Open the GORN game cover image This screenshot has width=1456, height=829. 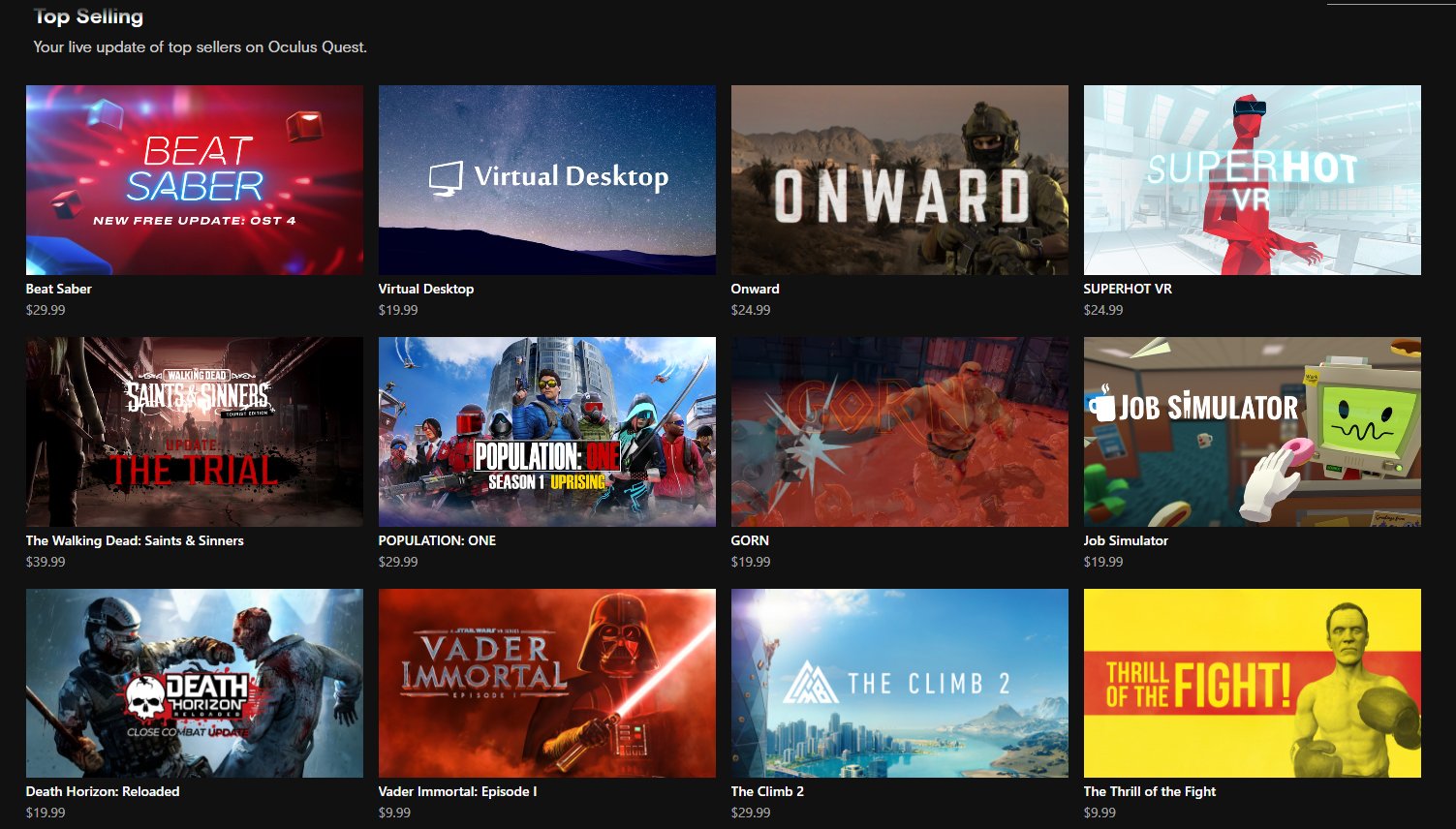point(900,432)
